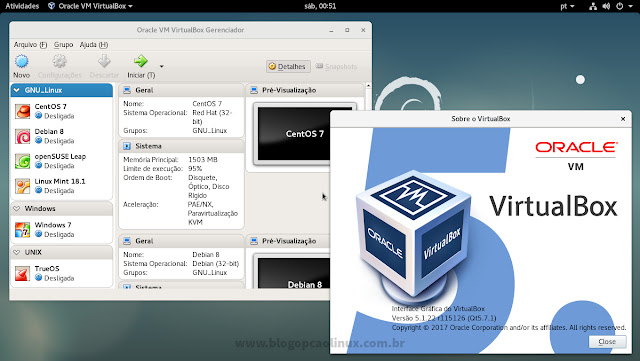Click the network status icon
The image size is (640, 361).
pos(593,6)
